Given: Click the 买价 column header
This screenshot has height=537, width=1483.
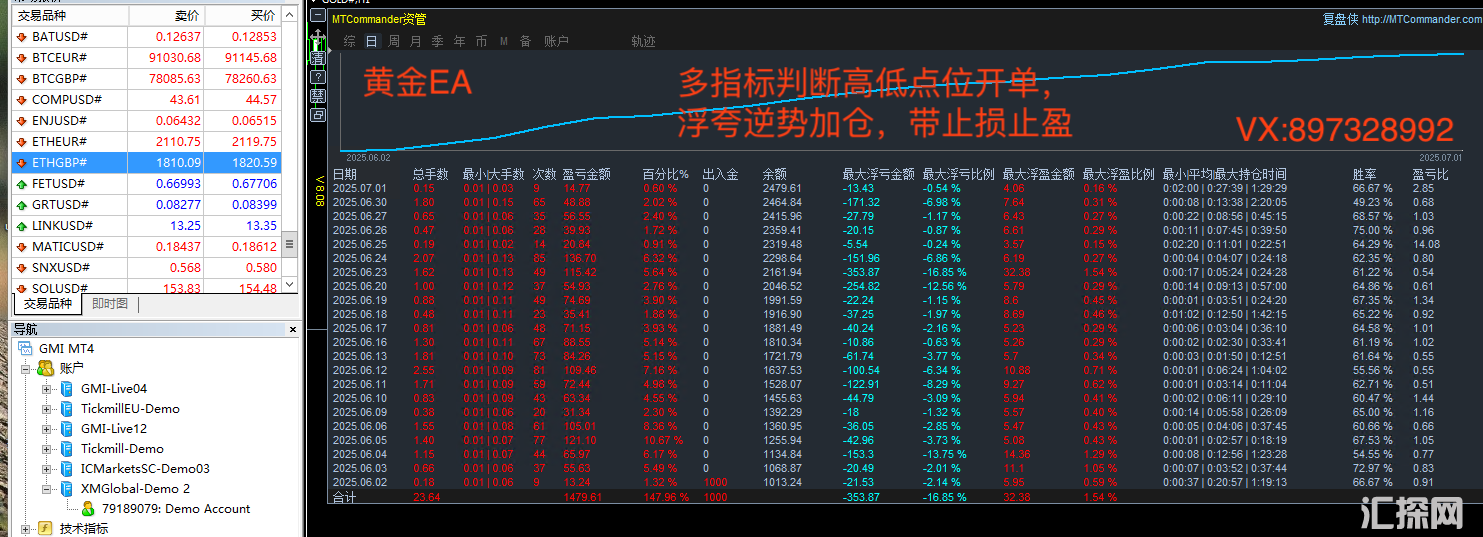Looking at the screenshot, I should (243, 16).
